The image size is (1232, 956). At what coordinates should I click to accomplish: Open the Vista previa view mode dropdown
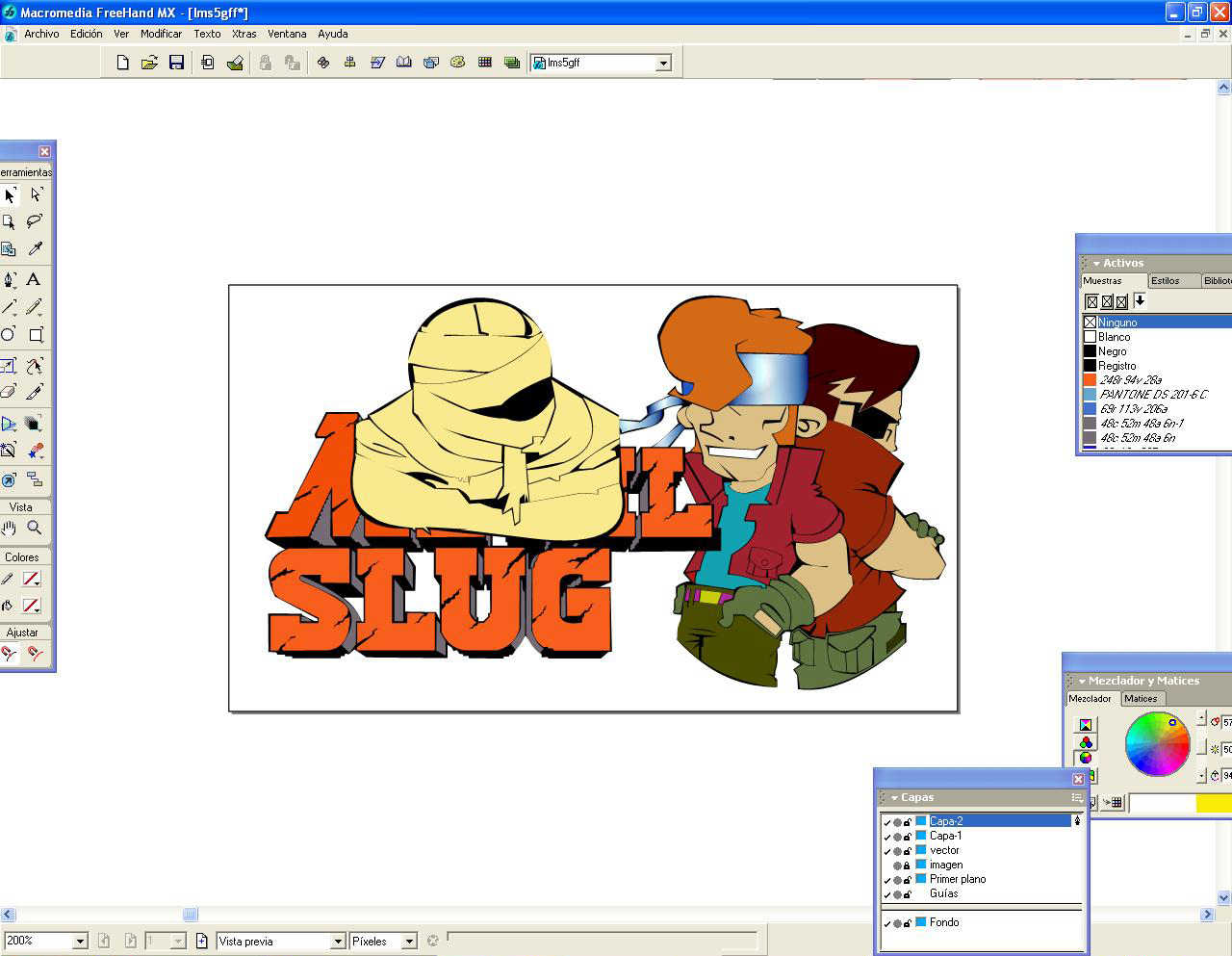(x=338, y=942)
